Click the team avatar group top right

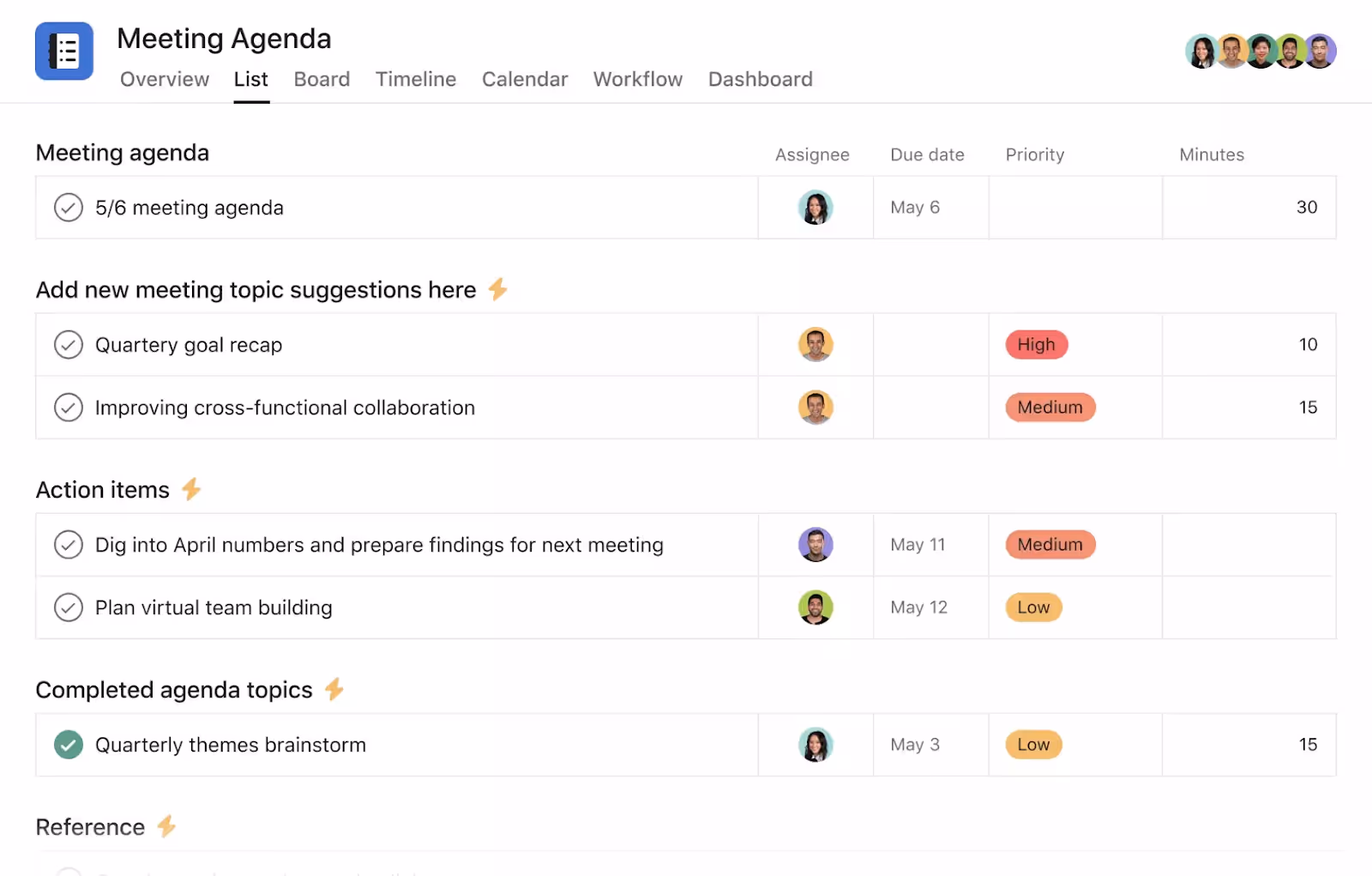tap(1261, 51)
